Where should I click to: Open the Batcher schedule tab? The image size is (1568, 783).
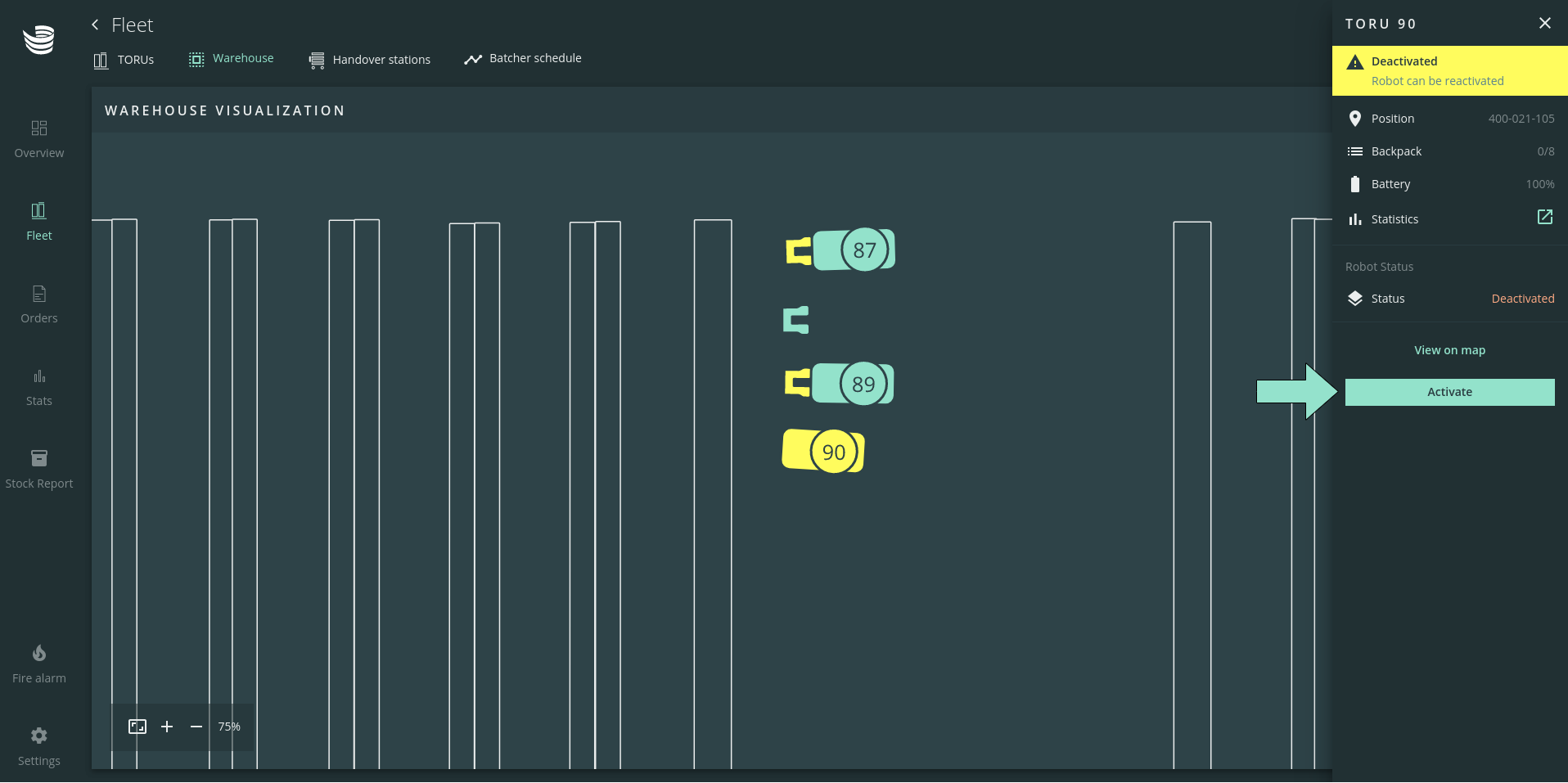click(523, 59)
